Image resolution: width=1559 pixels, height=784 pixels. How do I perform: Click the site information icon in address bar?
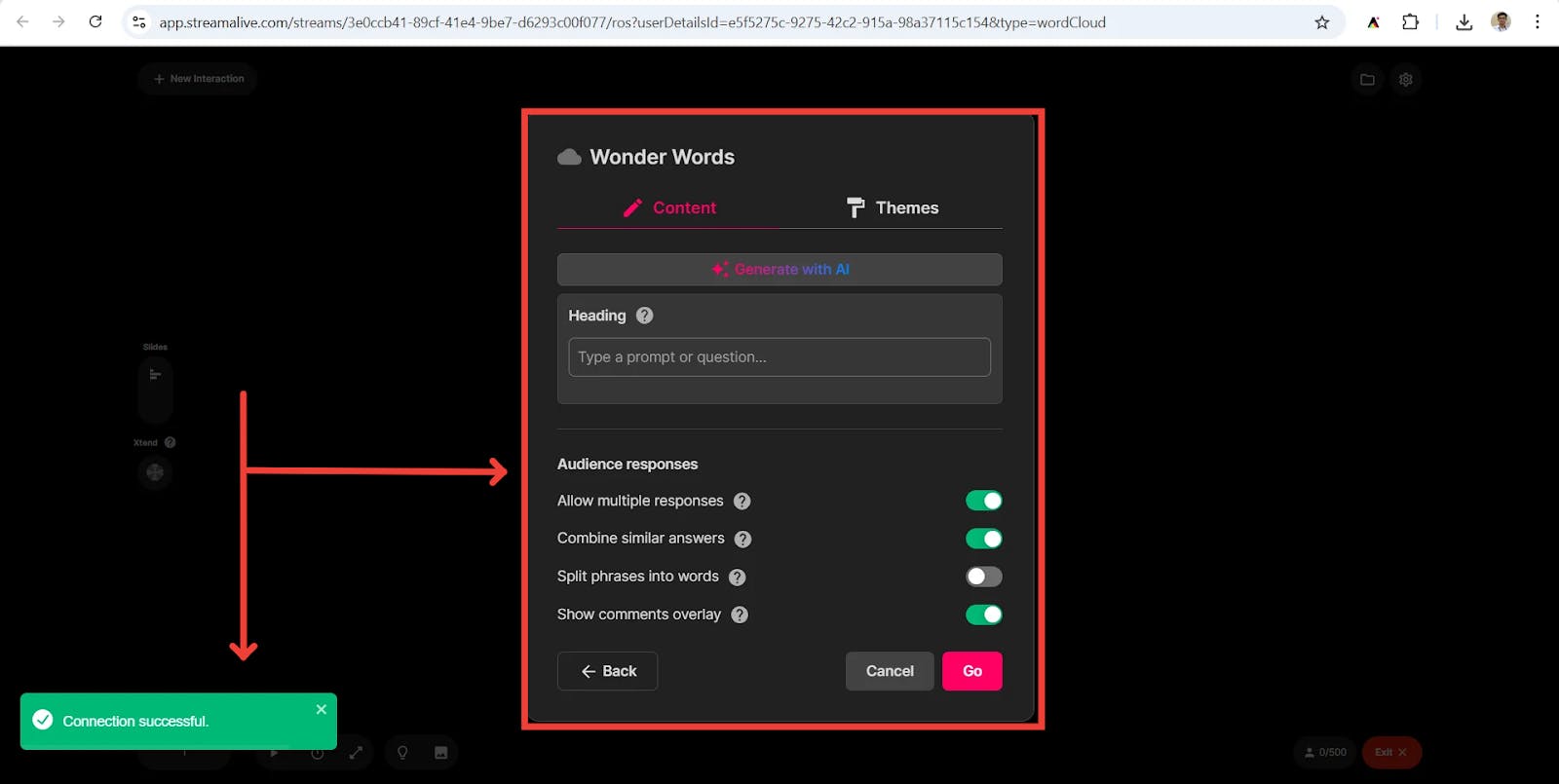[x=139, y=22]
